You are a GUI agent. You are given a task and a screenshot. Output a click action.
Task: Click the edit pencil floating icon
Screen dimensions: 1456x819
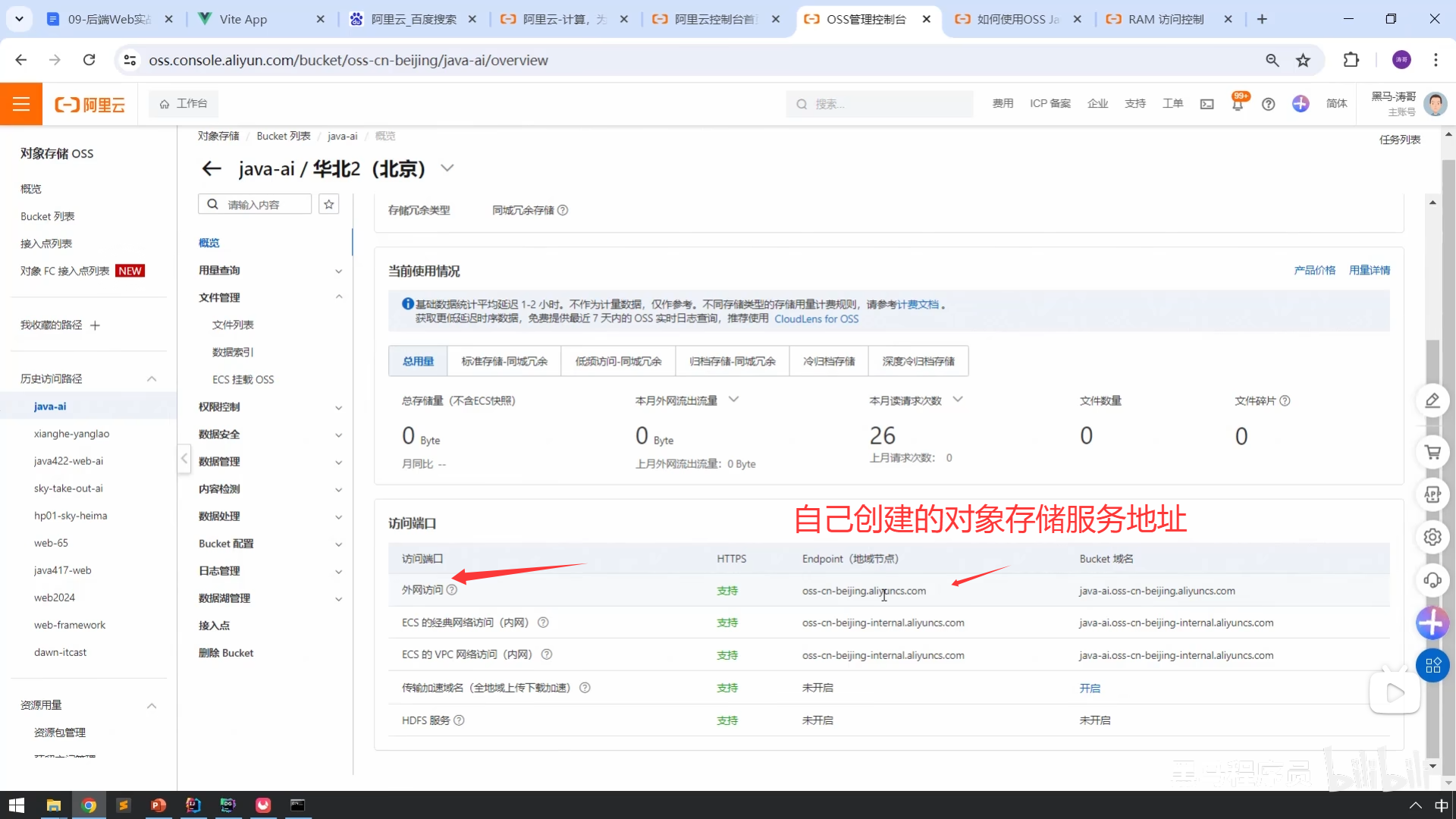[x=1432, y=400]
